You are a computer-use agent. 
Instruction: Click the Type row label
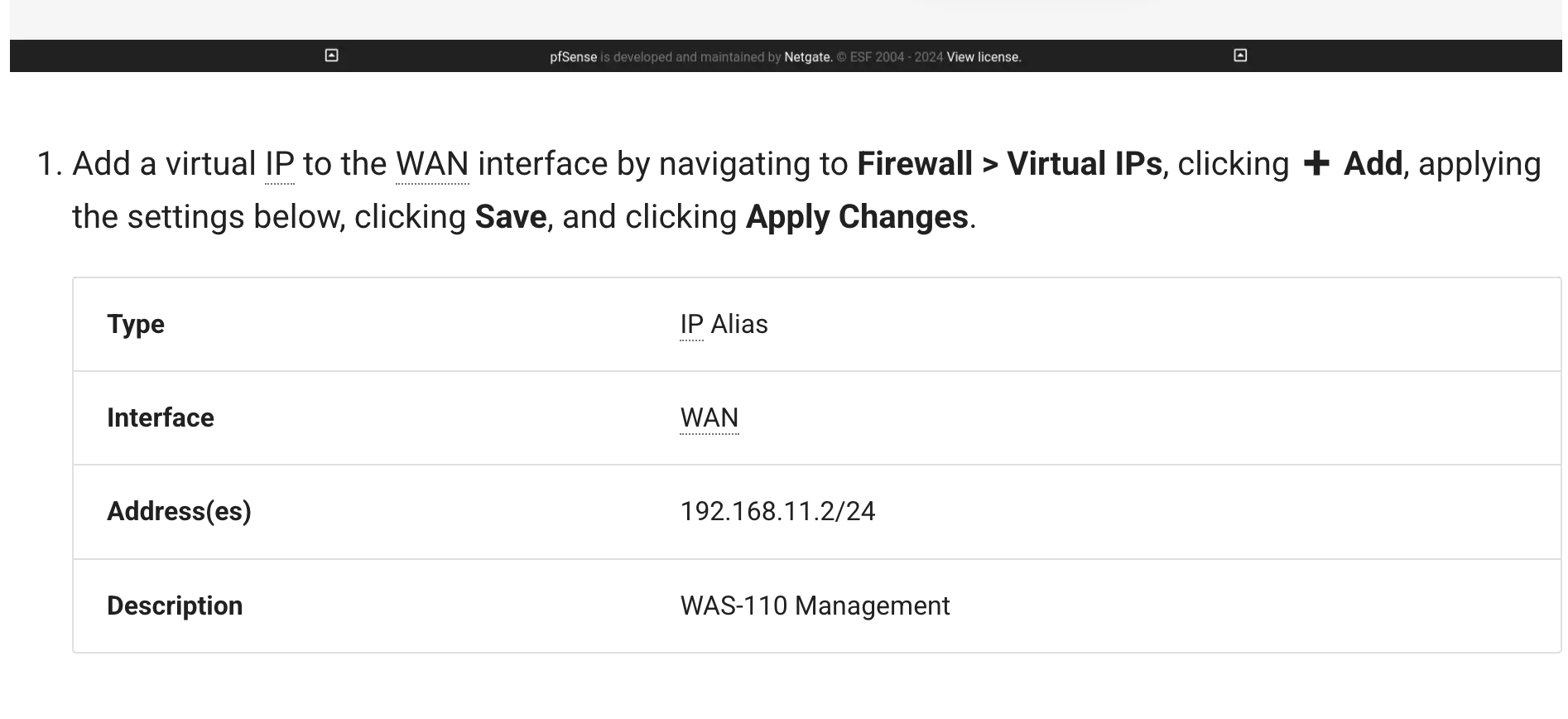click(x=136, y=324)
